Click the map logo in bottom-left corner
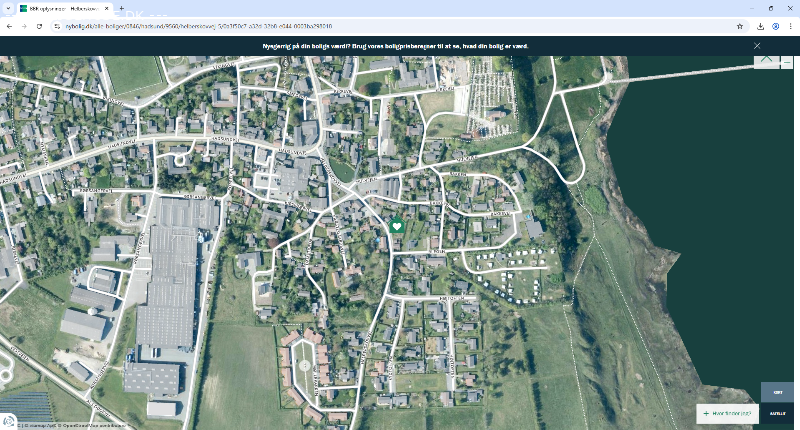Image resolution: width=800 pixels, height=430 pixels. [x=8, y=422]
